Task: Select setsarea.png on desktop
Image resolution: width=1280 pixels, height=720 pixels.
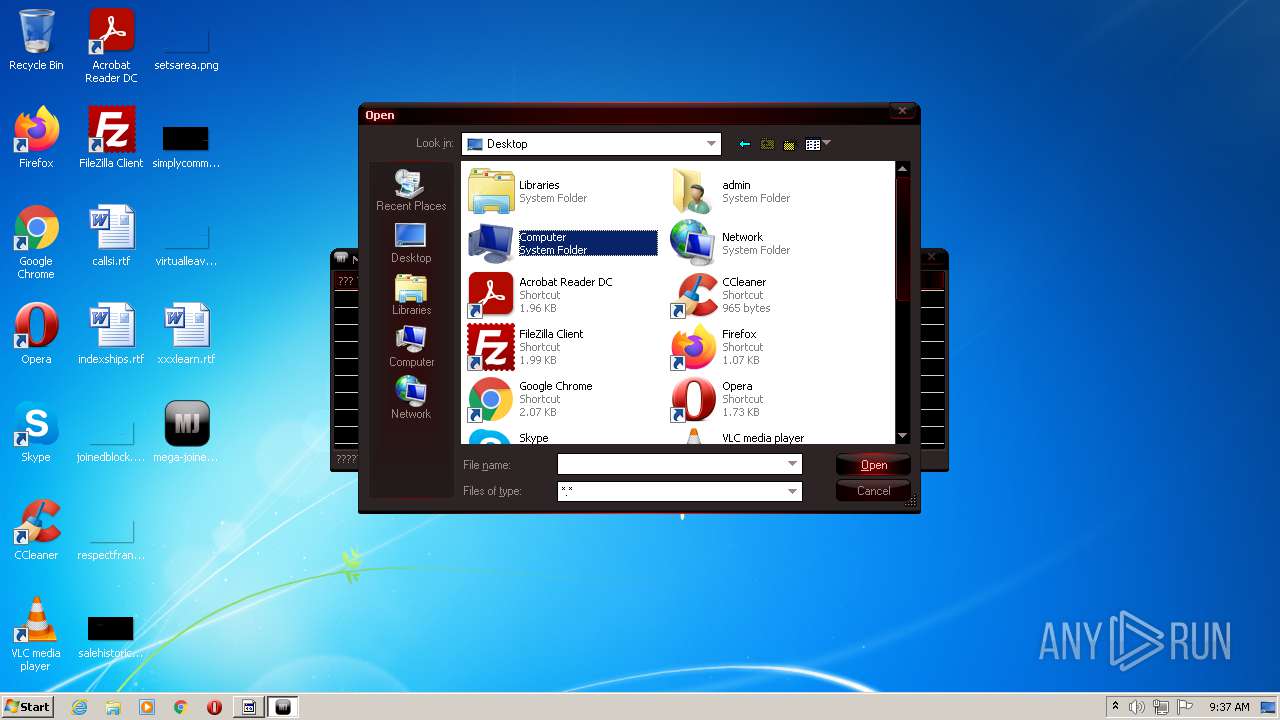Action: tap(186, 46)
